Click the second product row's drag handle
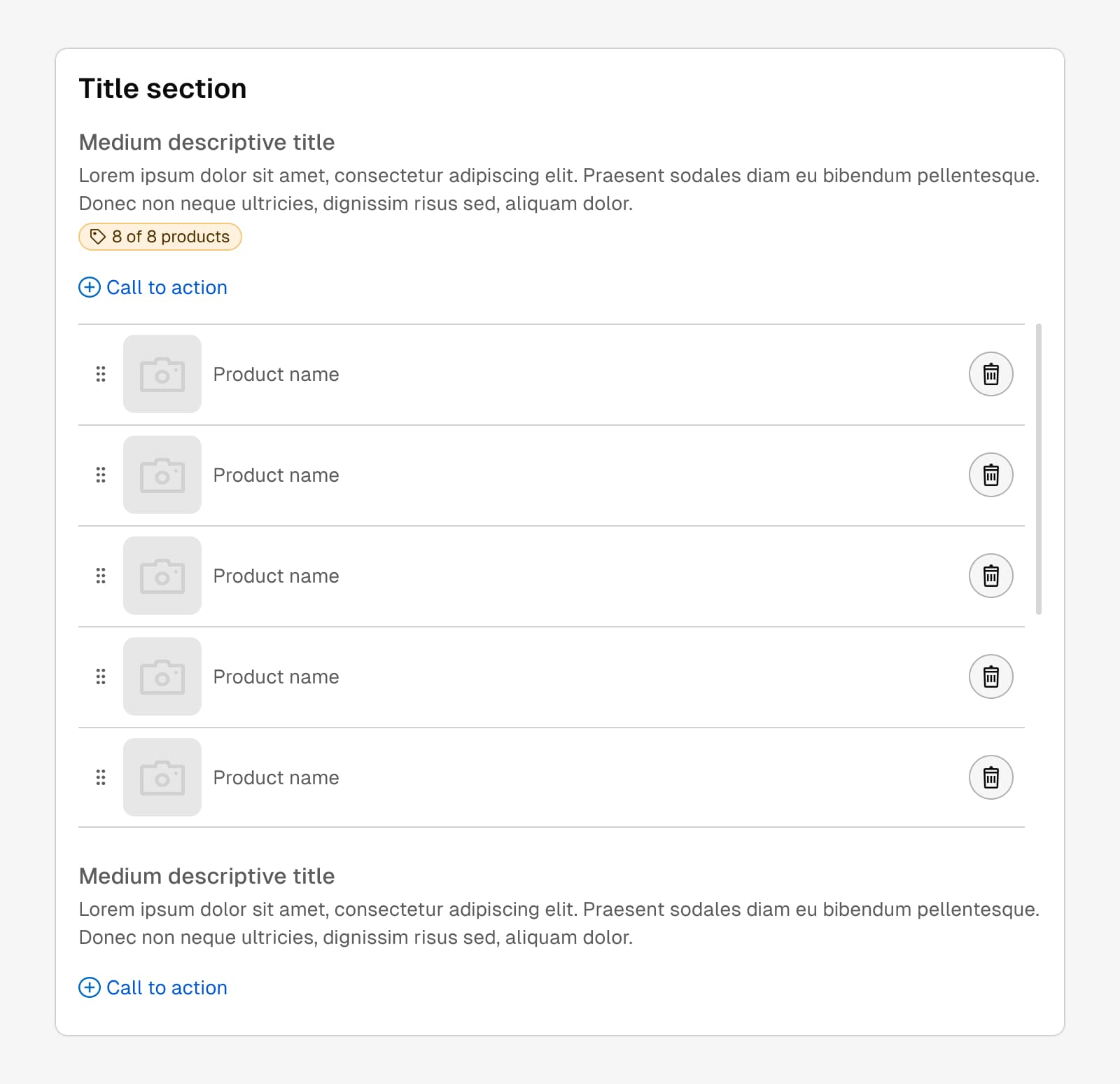Screen dimensions: 1120x1084 [x=101, y=475]
